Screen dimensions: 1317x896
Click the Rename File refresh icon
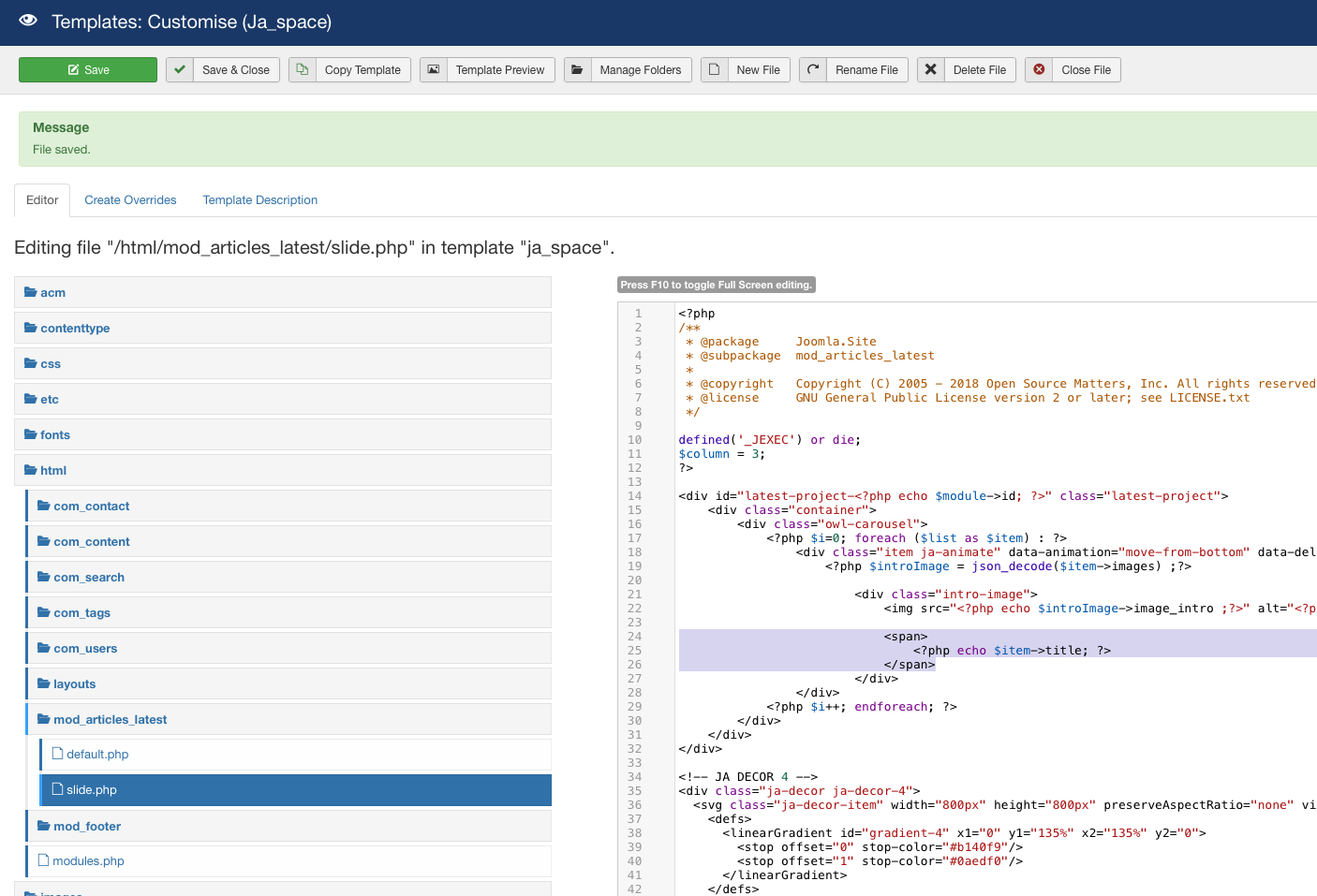point(813,70)
